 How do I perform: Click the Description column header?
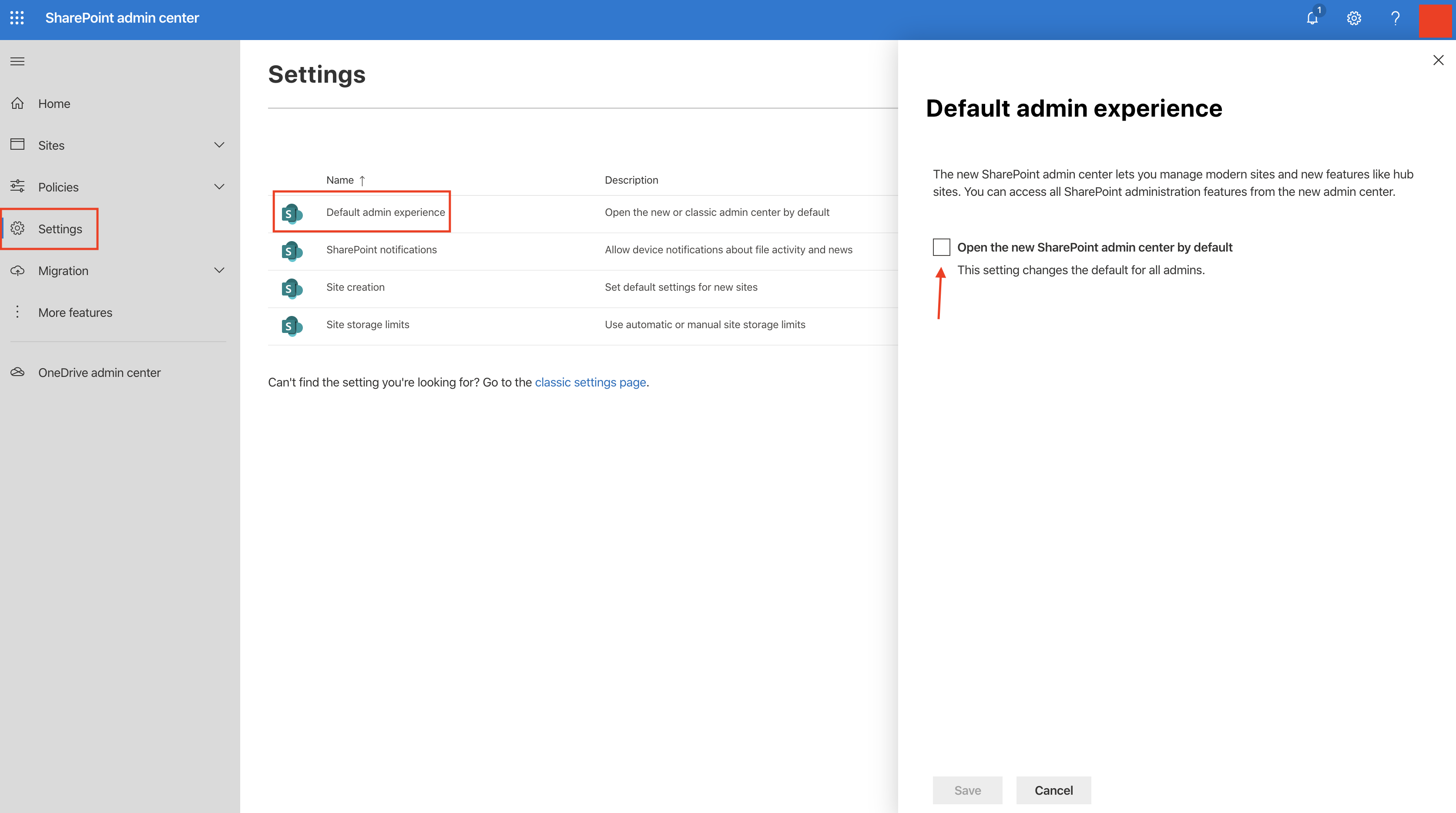(631, 180)
